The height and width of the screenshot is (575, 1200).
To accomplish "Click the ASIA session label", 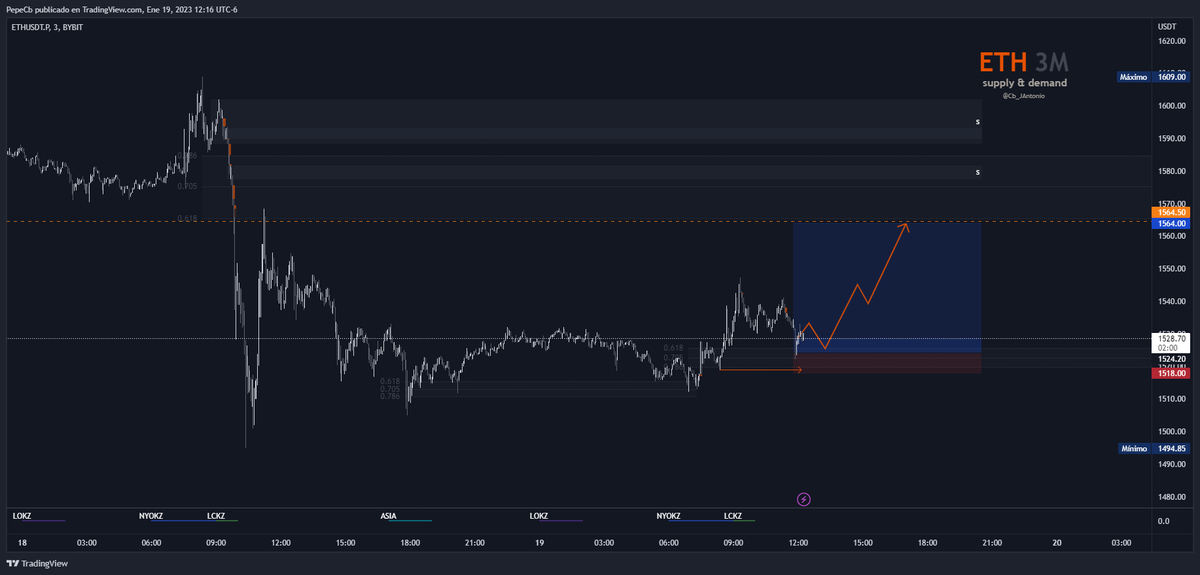I will coord(388,516).
